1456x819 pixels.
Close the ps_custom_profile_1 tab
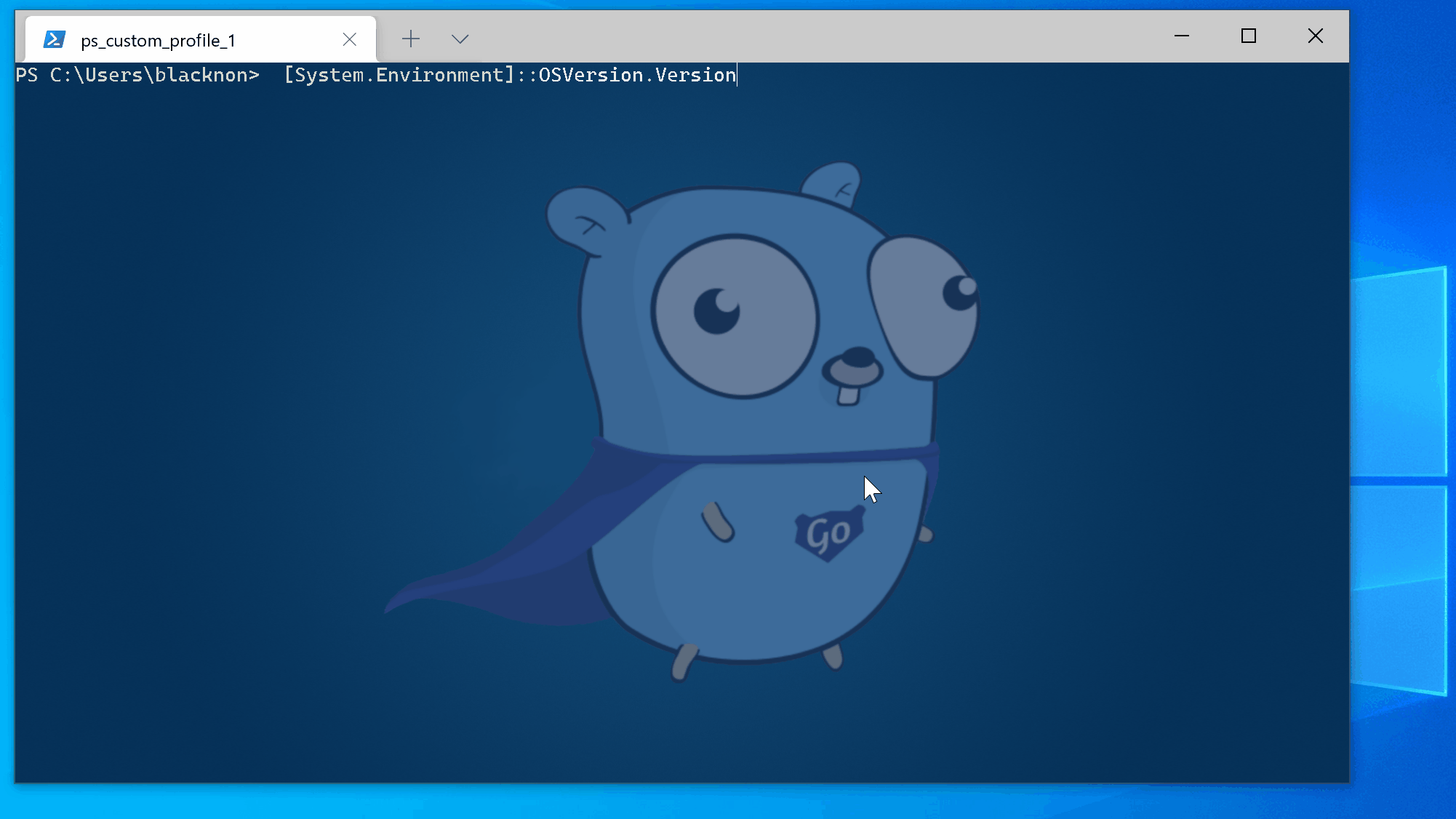tap(350, 39)
